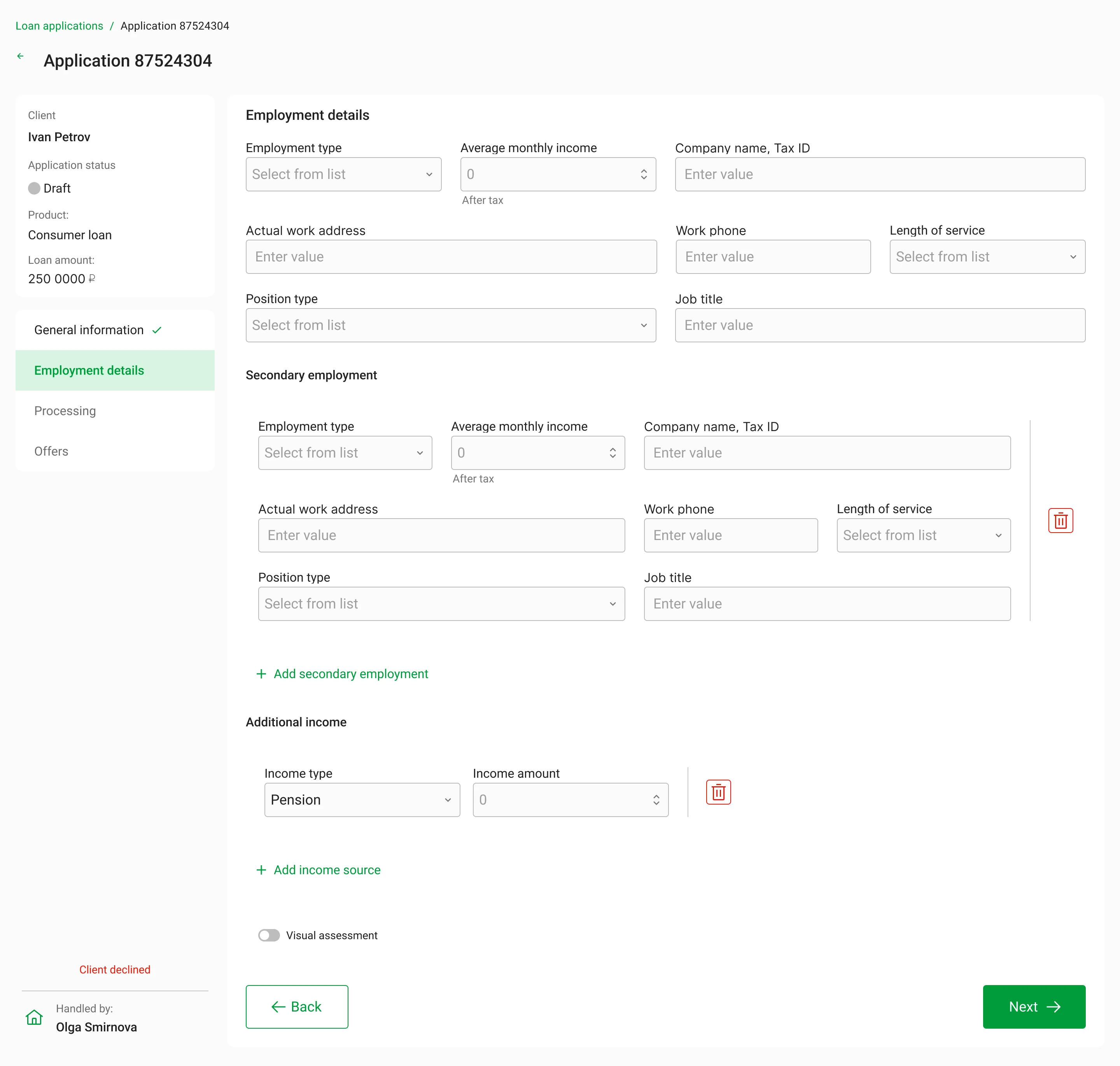The image size is (1120, 1066).
Task: Toggle the Visual assessment switch
Action: [x=269, y=935]
